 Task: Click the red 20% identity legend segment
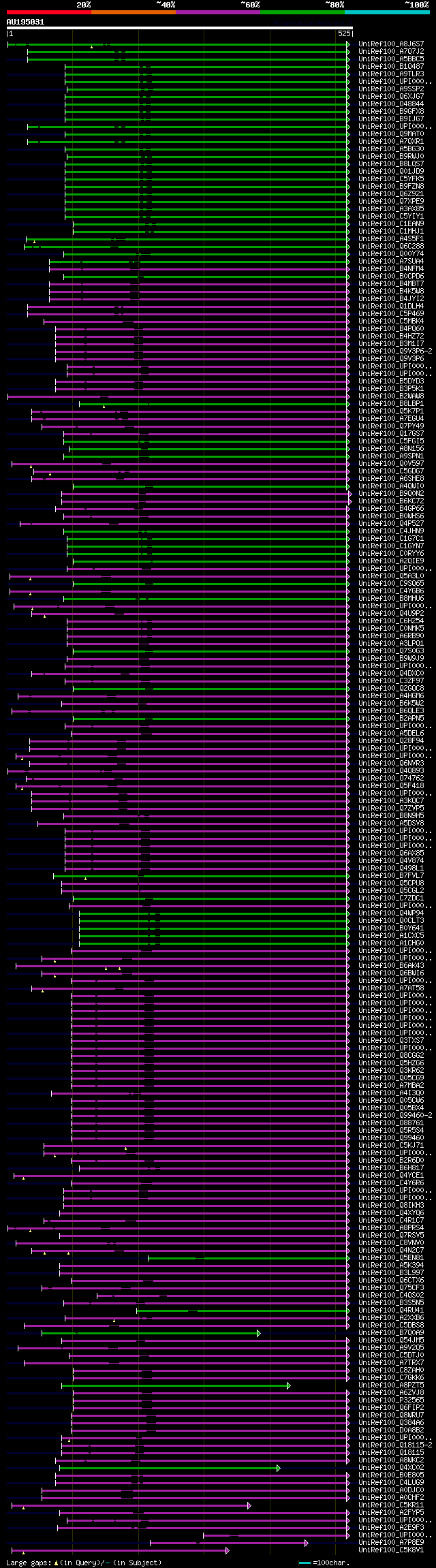(x=49, y=12)
